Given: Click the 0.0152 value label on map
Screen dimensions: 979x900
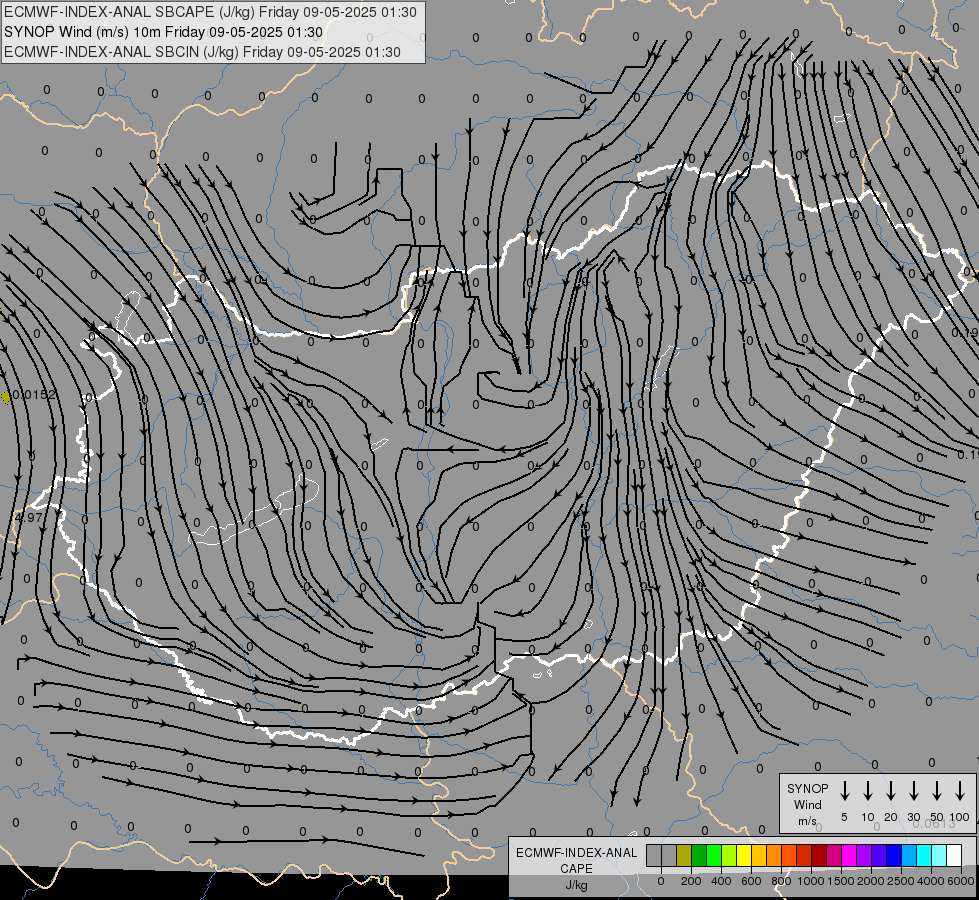Looking at the screenshot, I should 35,395.
